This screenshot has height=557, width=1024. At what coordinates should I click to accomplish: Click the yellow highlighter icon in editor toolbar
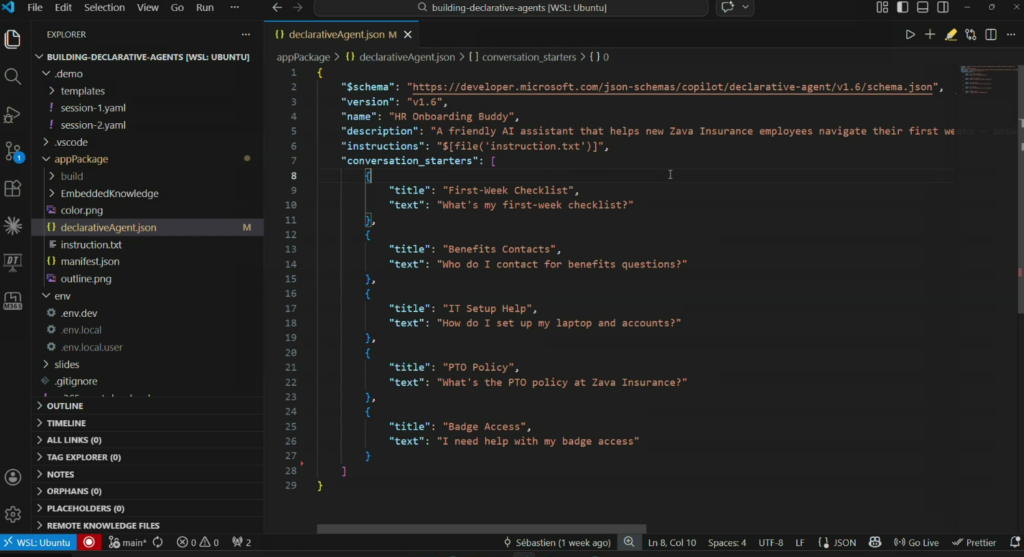(950, 34)
